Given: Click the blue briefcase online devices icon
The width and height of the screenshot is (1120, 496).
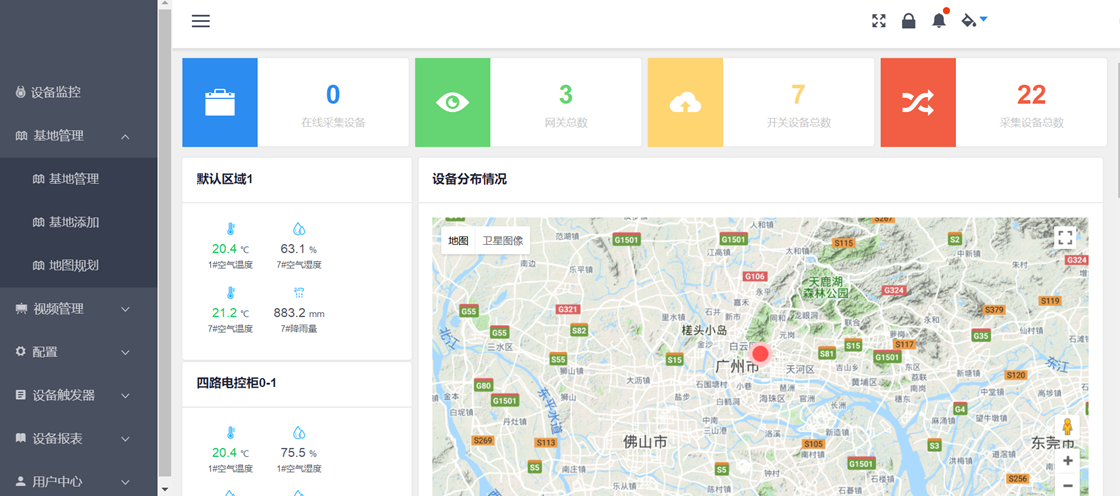Looking at the screenshot, I should coord(219,102).
